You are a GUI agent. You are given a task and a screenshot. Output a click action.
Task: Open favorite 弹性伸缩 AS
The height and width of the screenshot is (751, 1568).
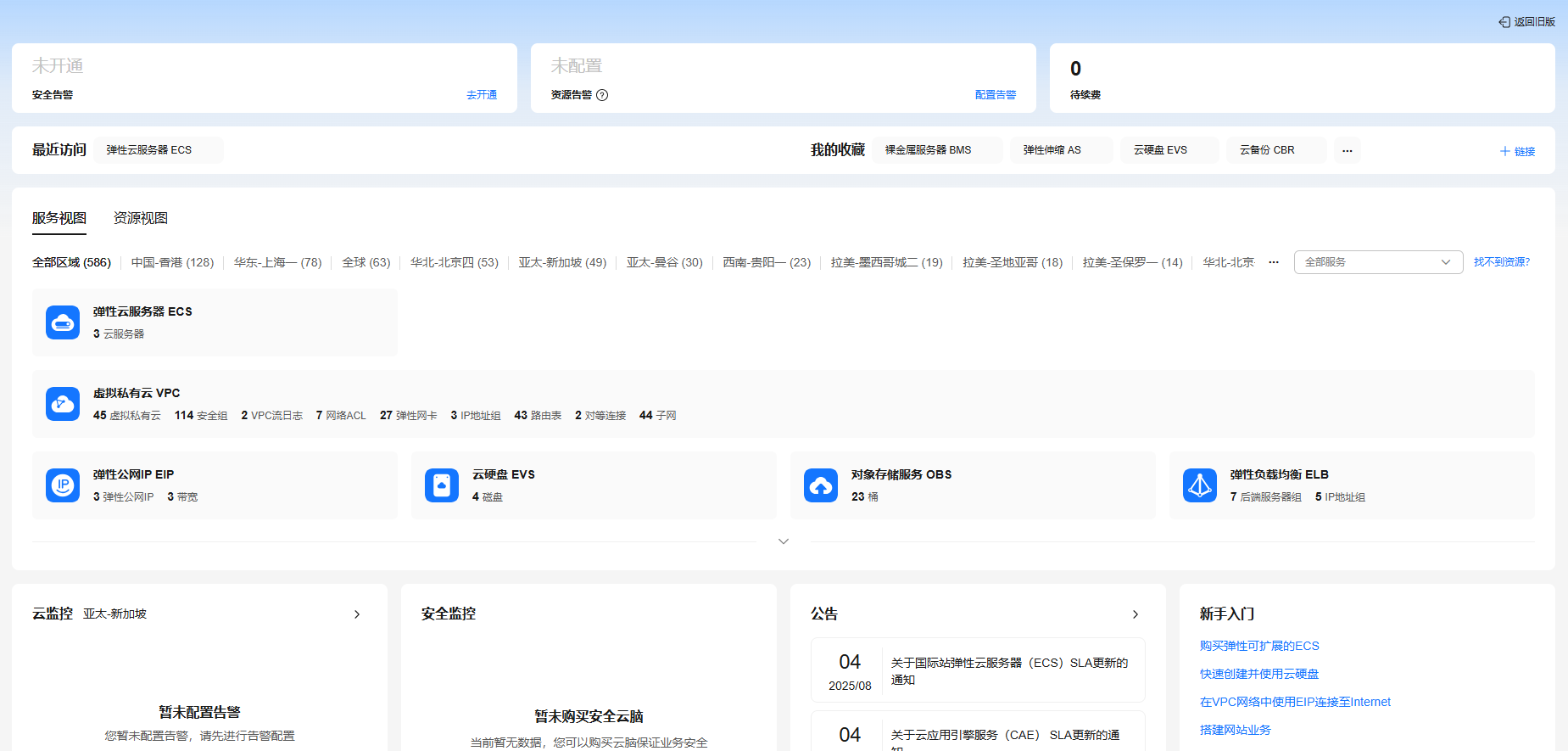click(1061, 150)
